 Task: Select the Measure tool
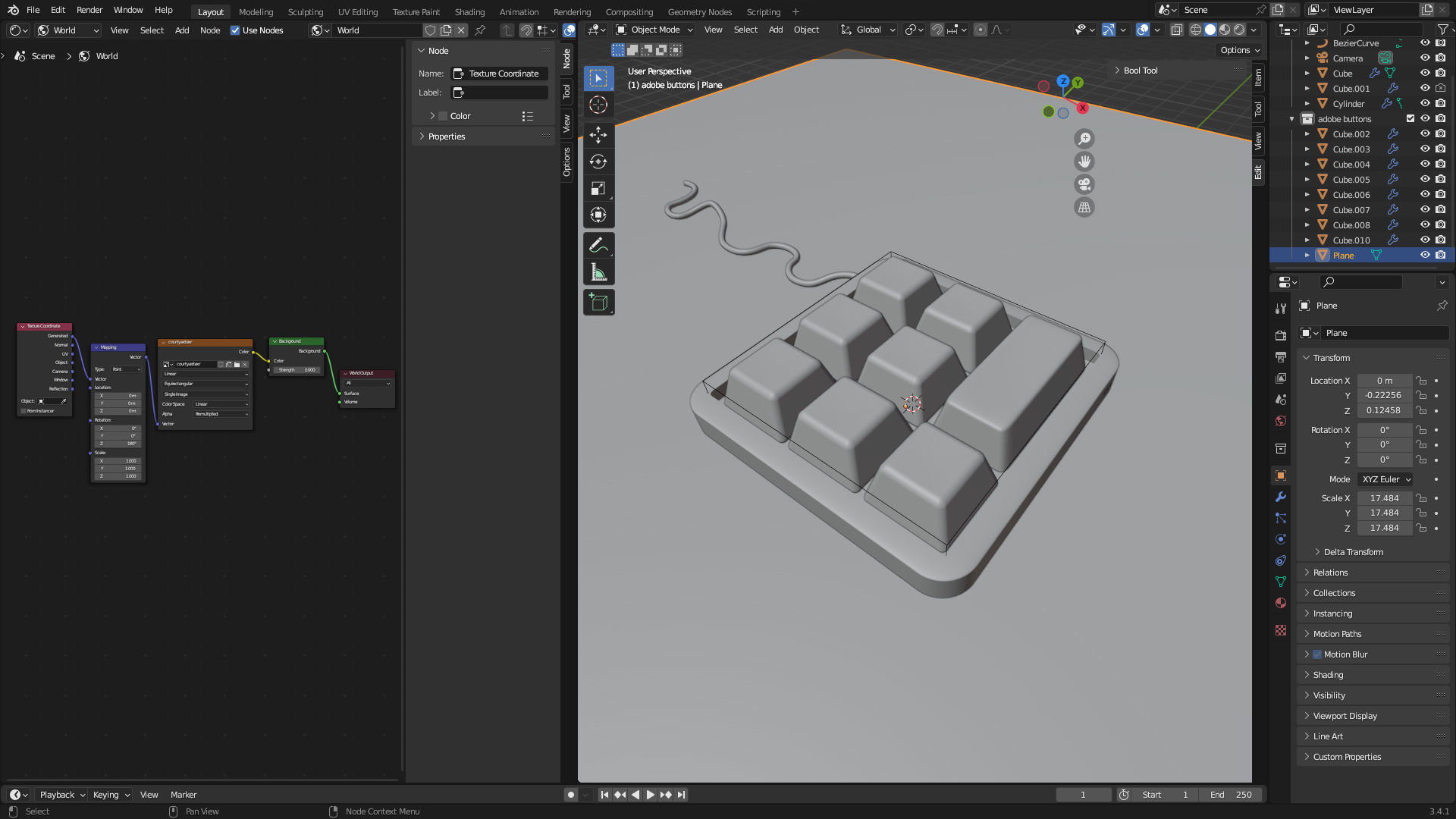pos(598,271)
